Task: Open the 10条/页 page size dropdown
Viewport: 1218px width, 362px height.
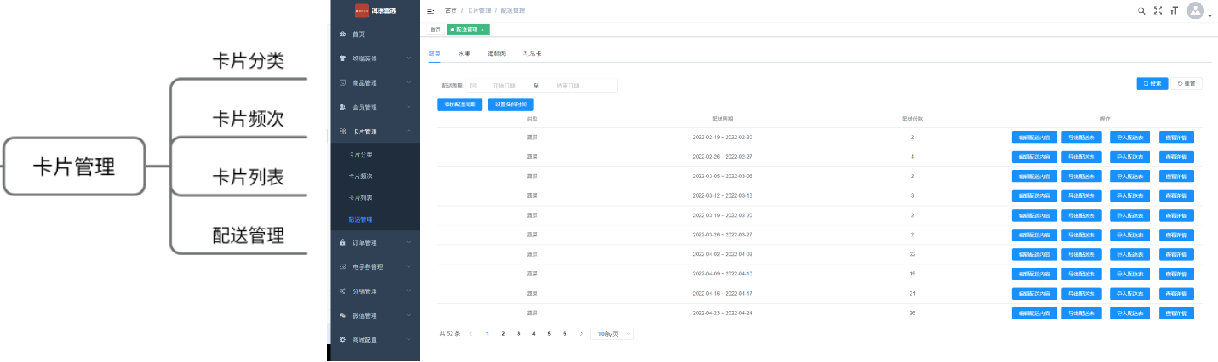Action: click(611, 333)
